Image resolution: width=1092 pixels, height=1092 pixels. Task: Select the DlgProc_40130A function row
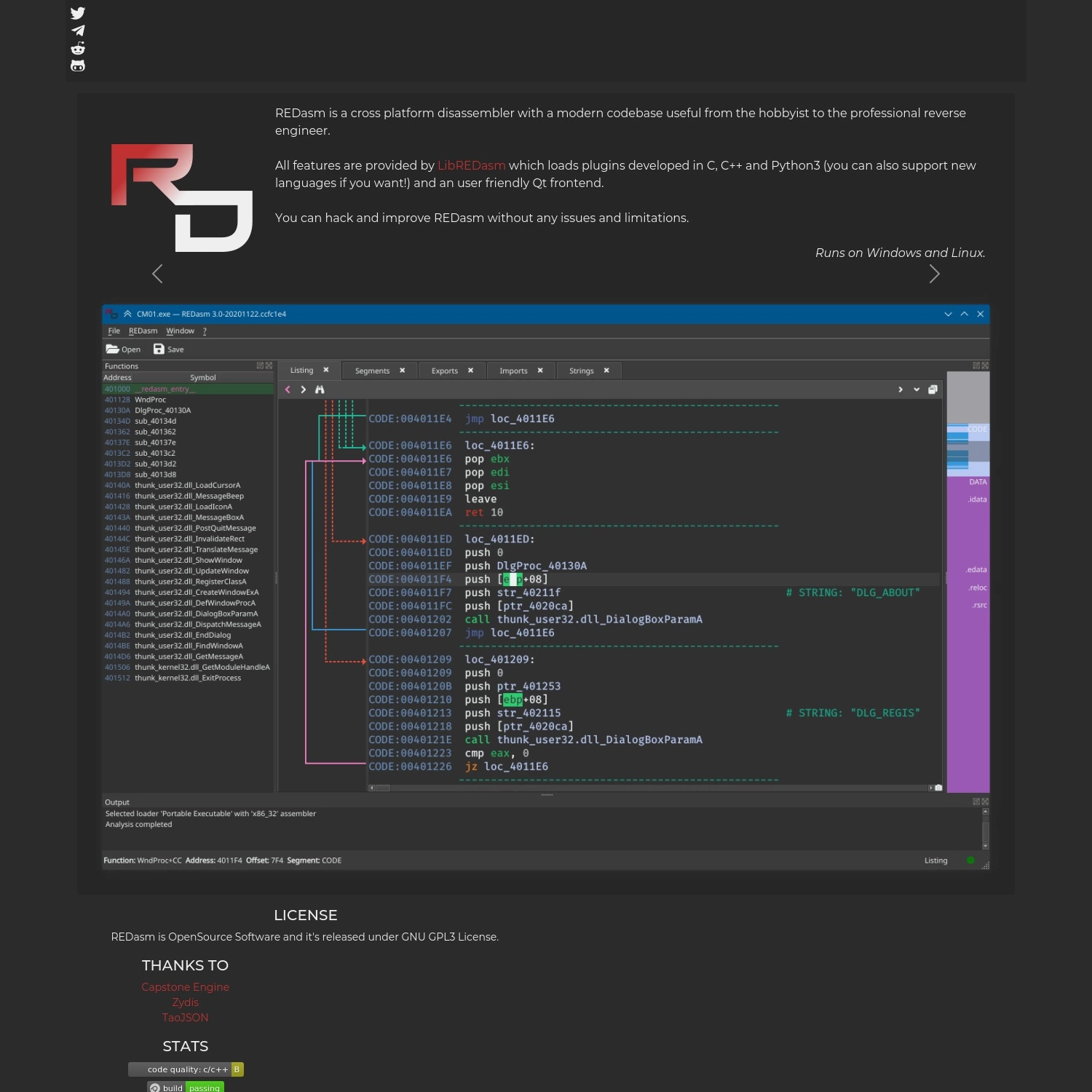pos(188,411)
